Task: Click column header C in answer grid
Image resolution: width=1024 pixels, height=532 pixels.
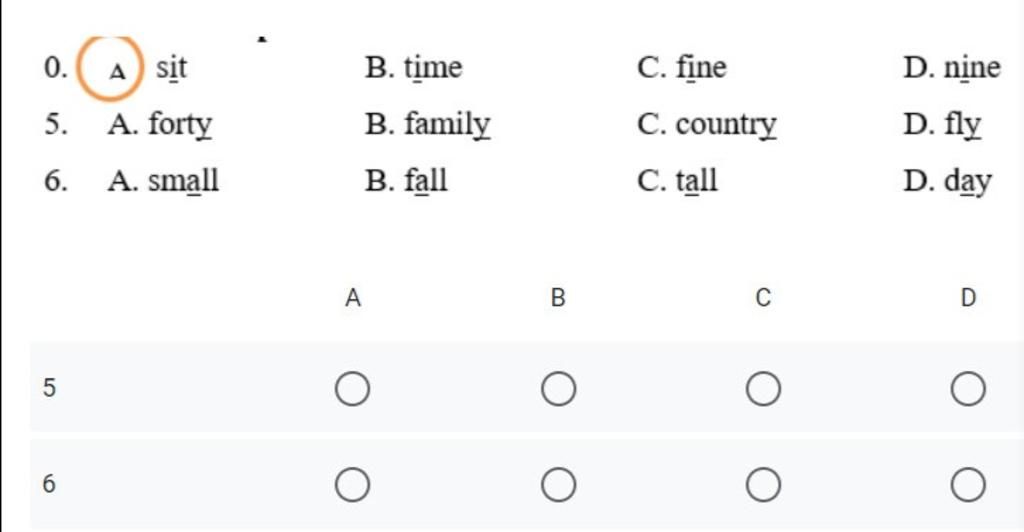Action: (x=763, y=298)
